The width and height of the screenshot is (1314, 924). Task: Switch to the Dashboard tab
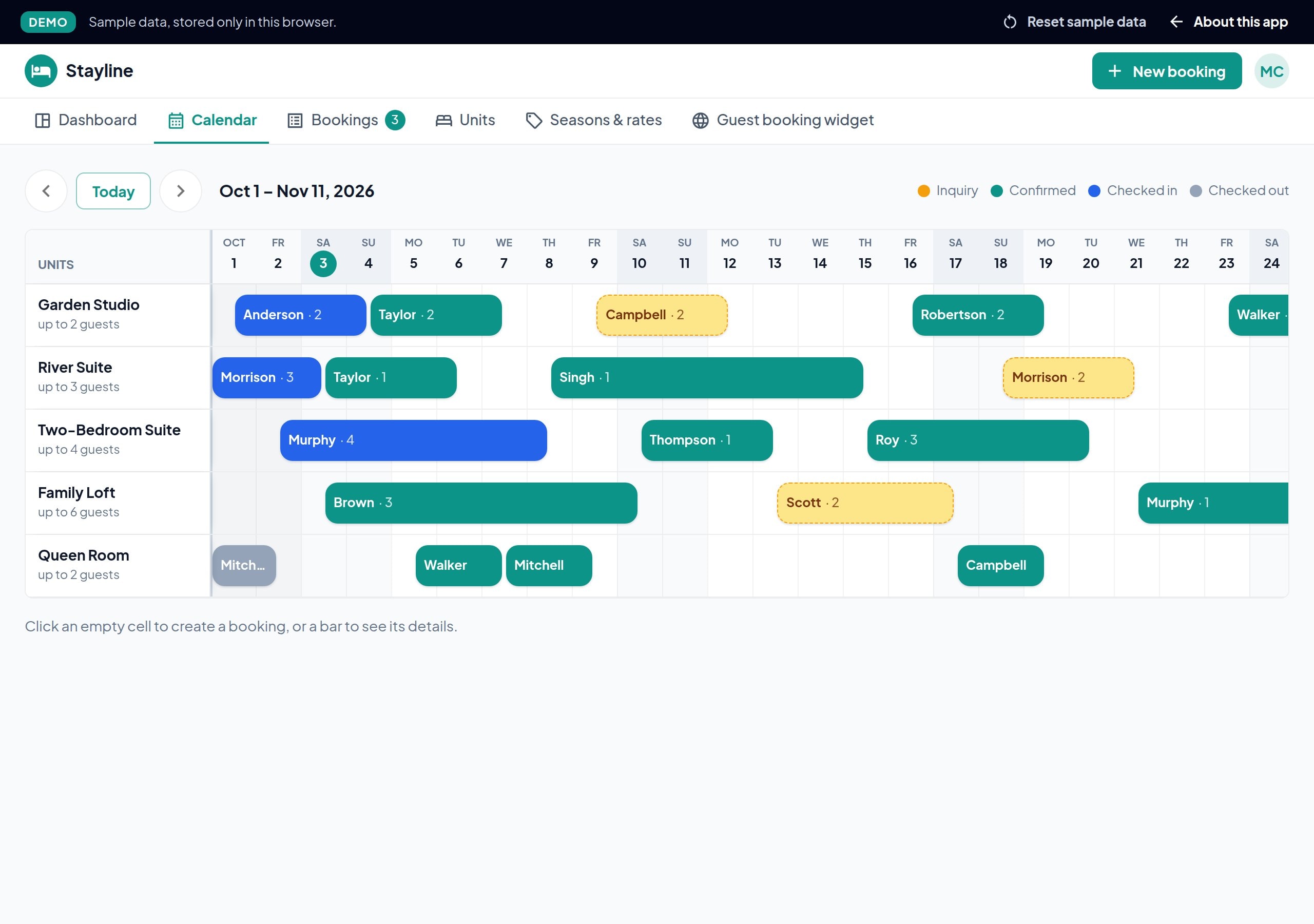pos(86,121)
